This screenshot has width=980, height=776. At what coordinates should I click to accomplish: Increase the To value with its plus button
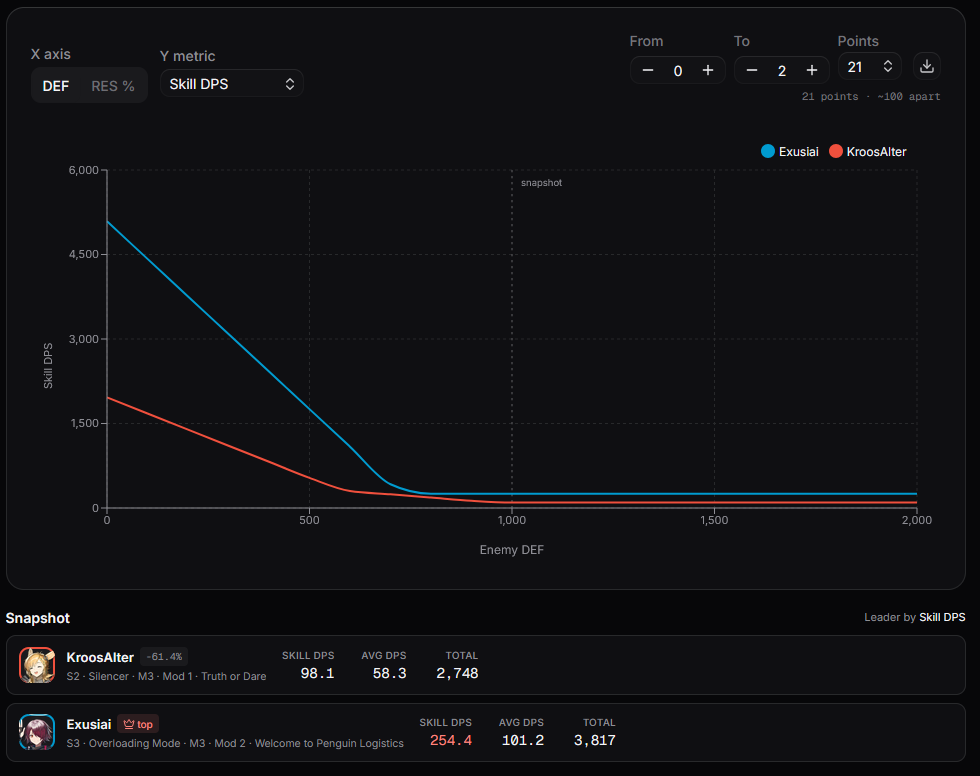tap(812, 71)
